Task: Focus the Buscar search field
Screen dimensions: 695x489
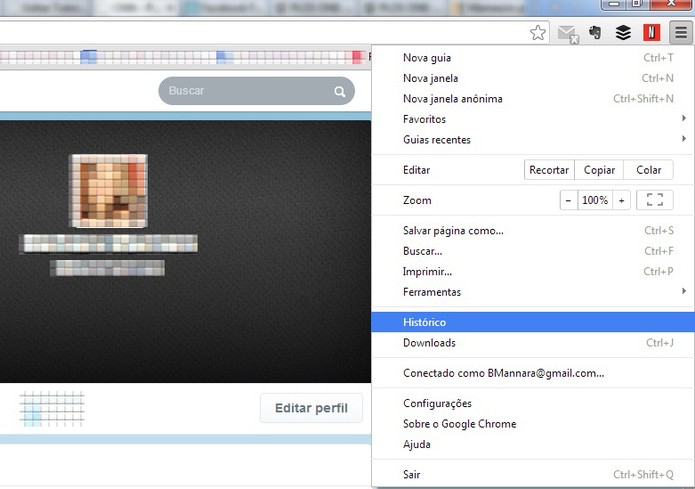Action: click(x=256, y=91)
